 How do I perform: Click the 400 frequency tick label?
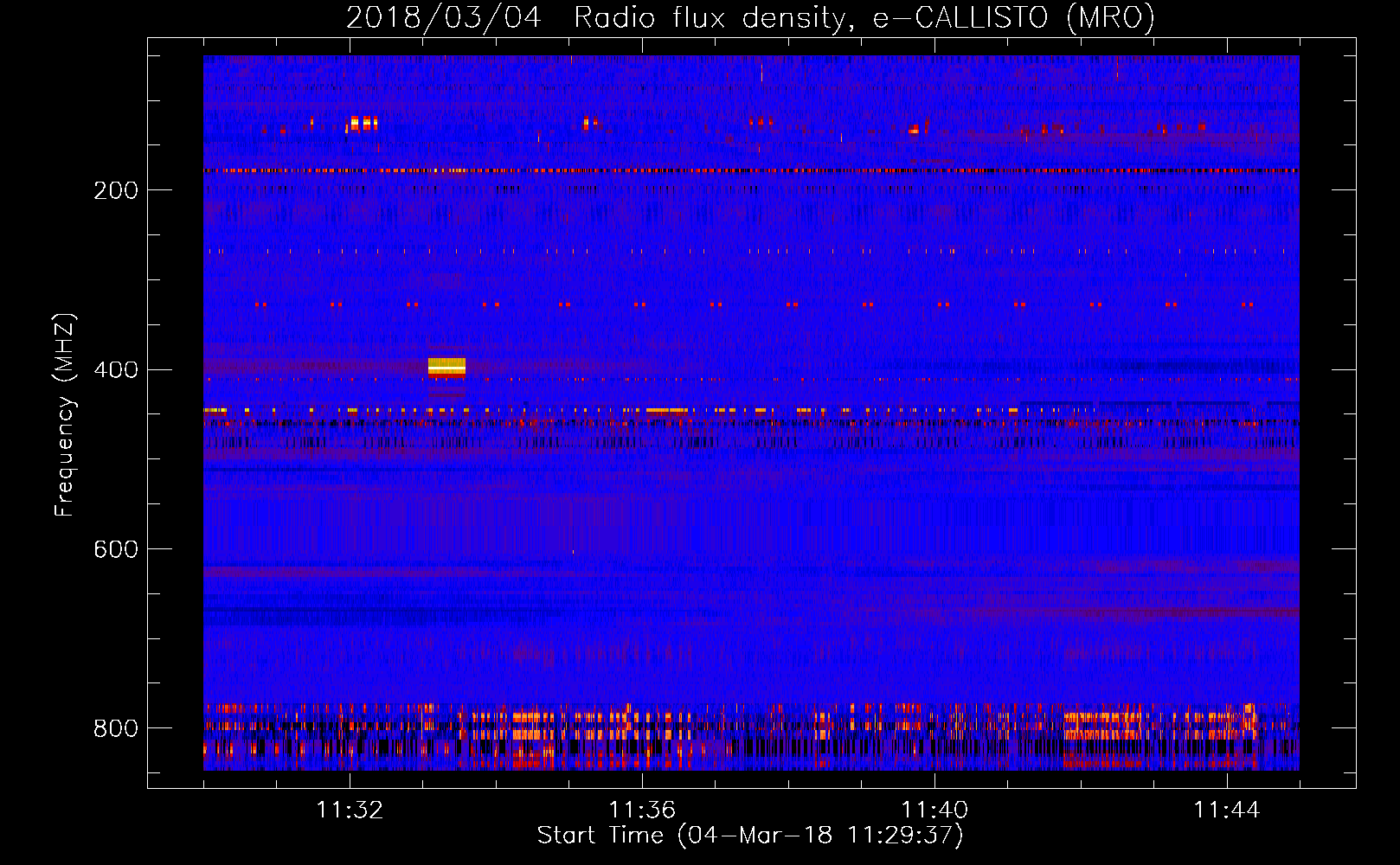(x=116, y=370)
